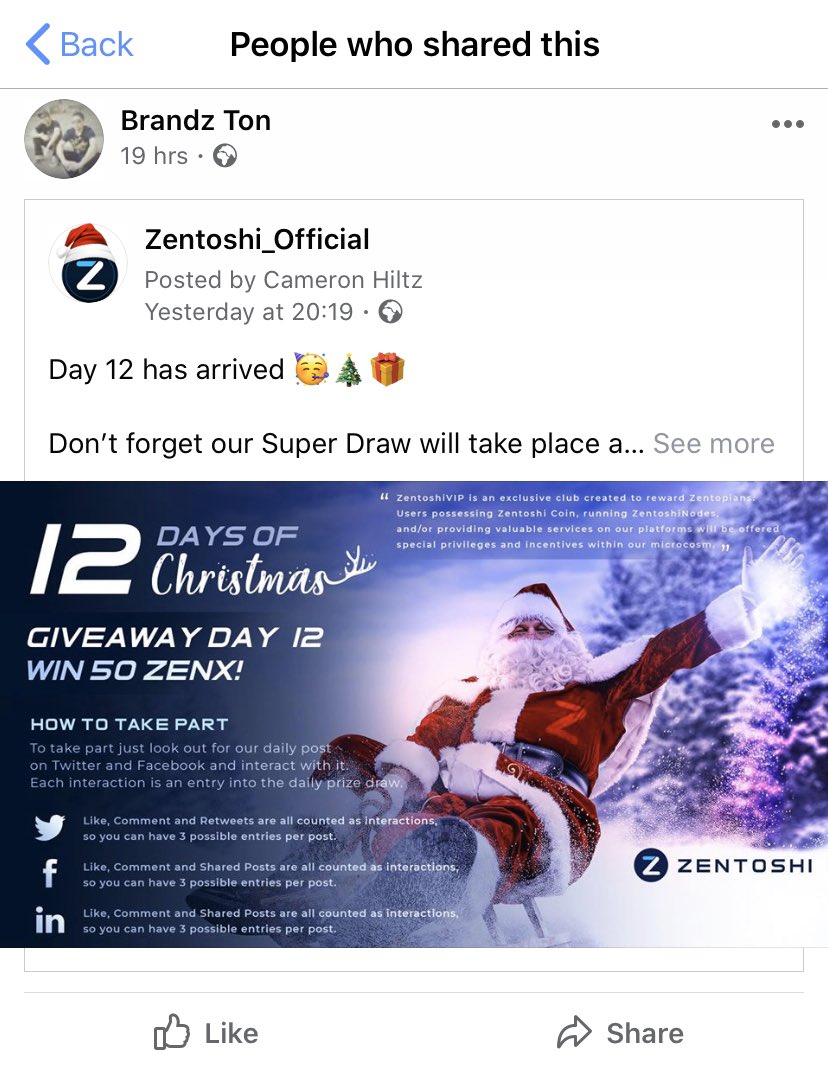The height and width of the screenshot is (1070, 828).
Task: Click the Twitter bird icon in the banner
Action: click(x=49, y=828)
